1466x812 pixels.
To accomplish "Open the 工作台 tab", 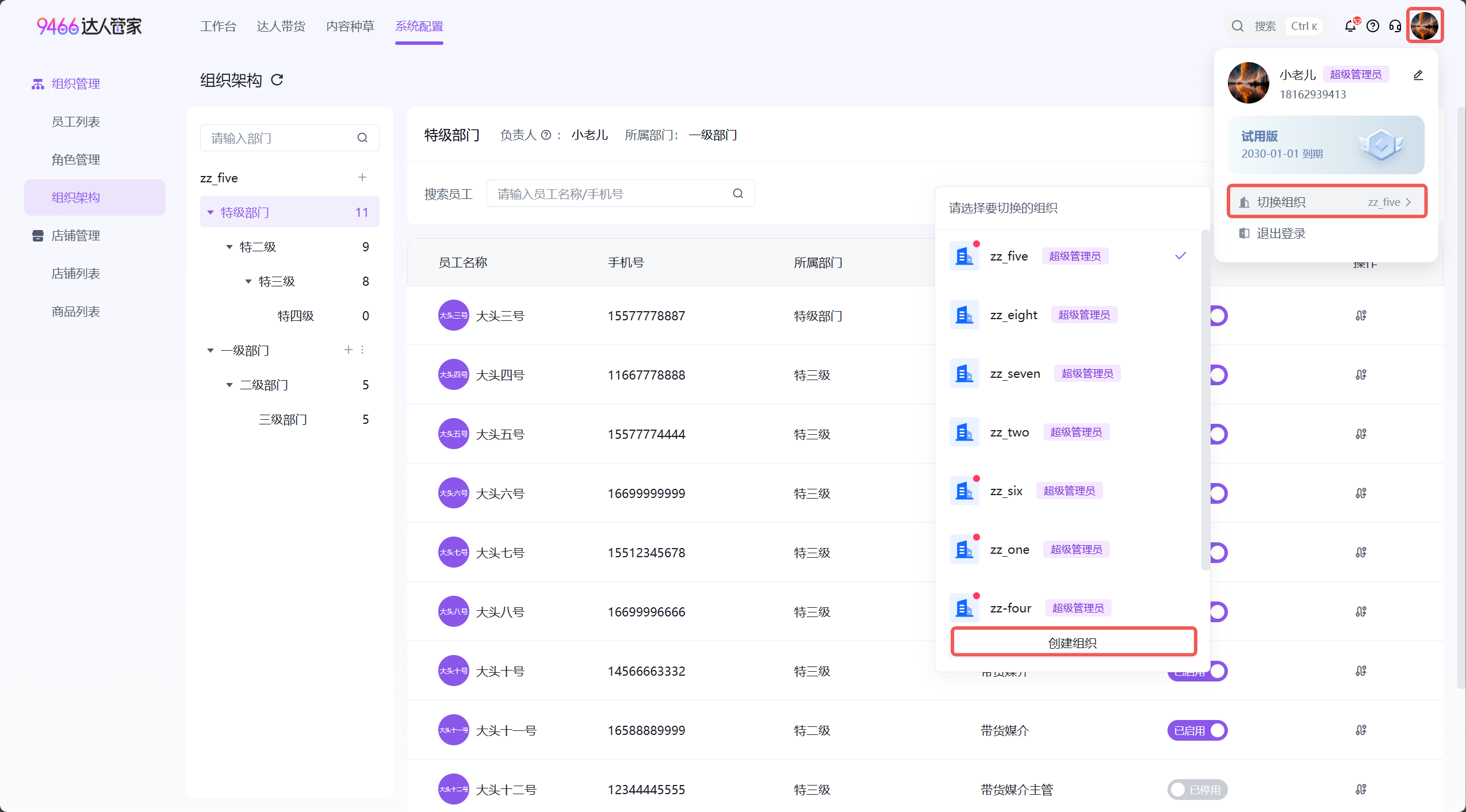I will click(218, 26).
